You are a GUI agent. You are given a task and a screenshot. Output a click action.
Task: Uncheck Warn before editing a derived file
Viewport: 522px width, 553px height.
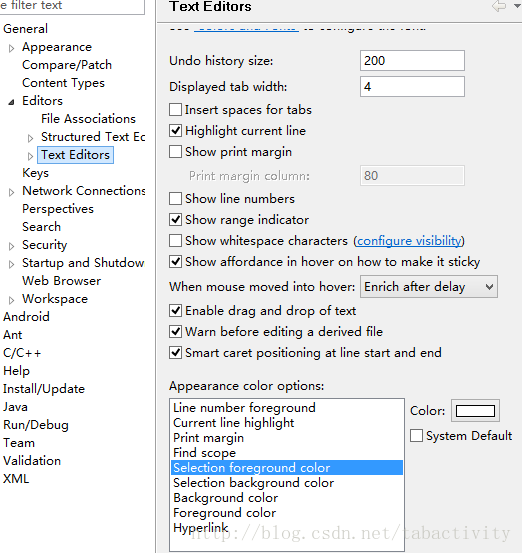click(x=175, y=332)
